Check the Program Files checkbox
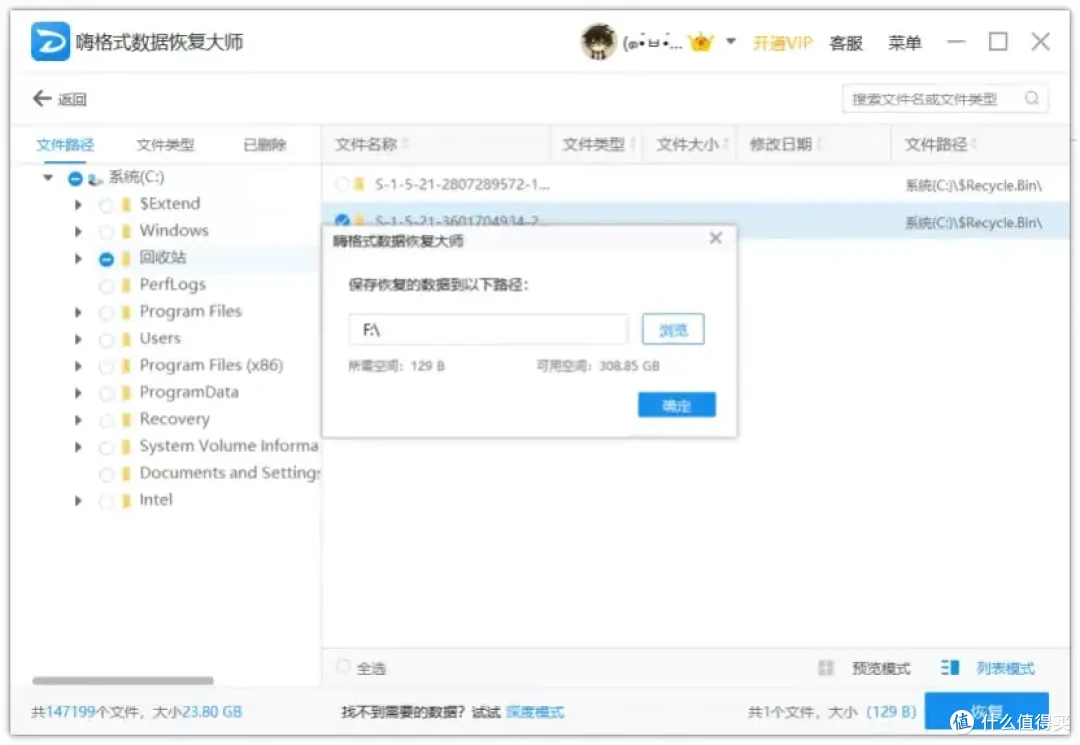The width and height of the screenshot is (1080, 745). (x=106, y=313)
